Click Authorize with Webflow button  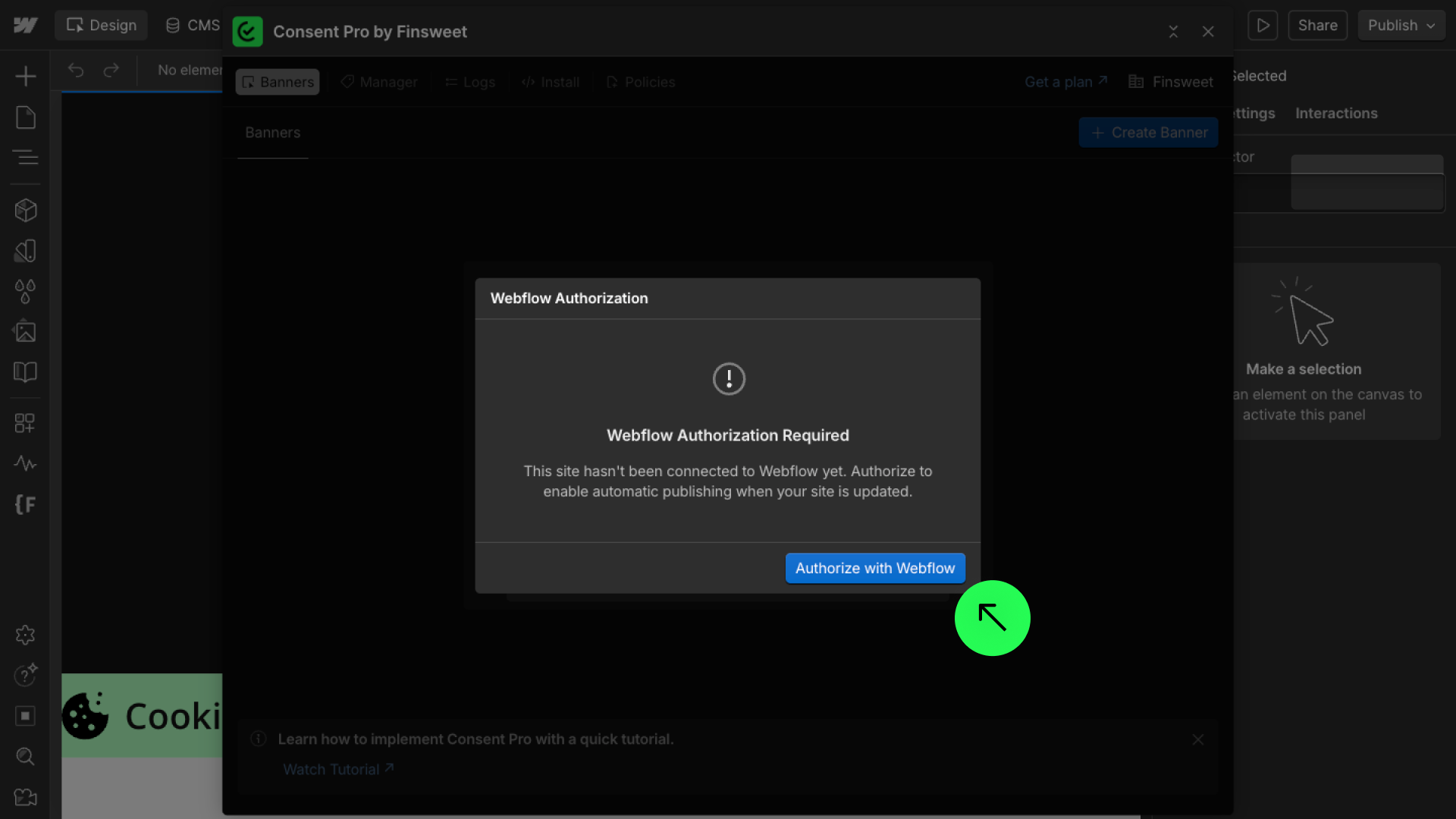pyautogui.click(x=874, y=568)
